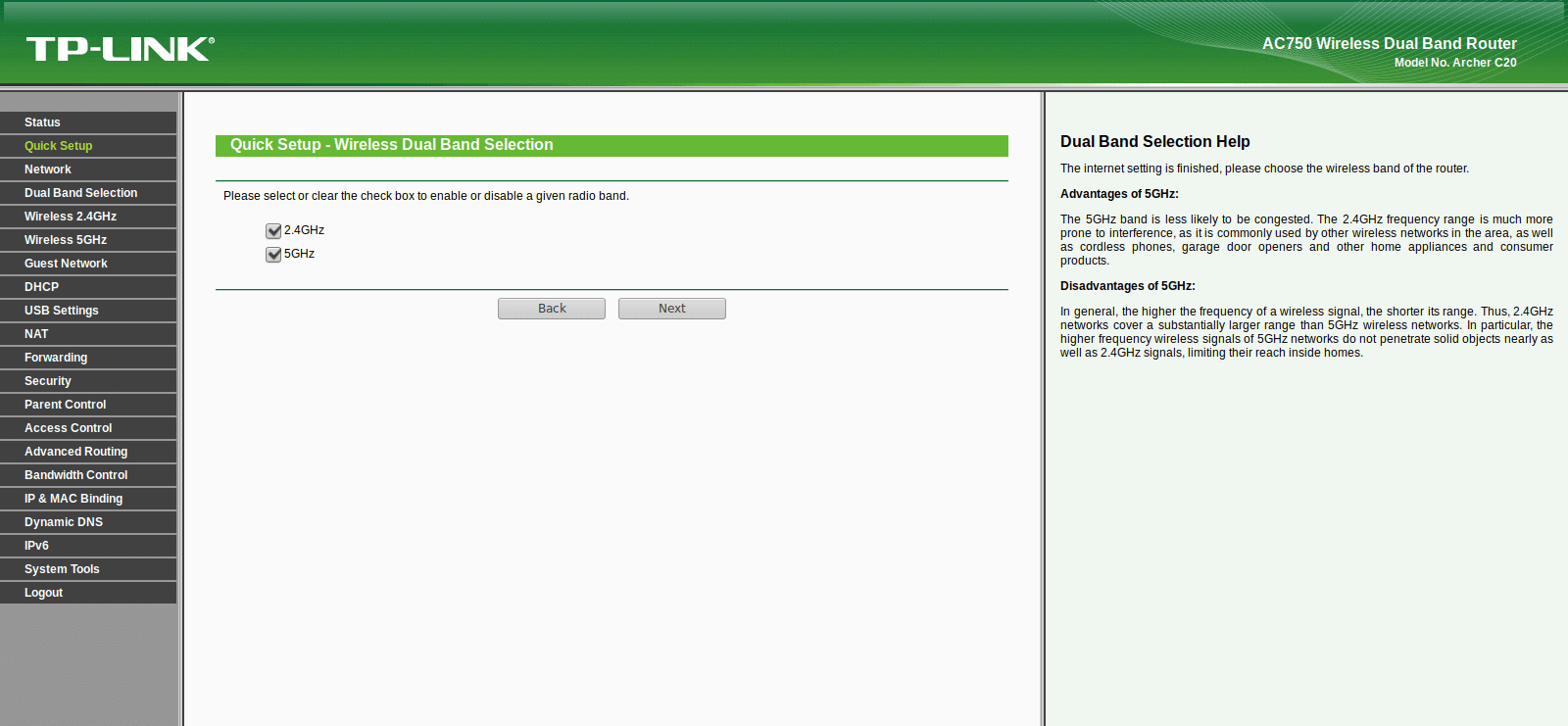Screen dimensions: 1568x726
Task: Open System Tools menu
Action: click(88, 569)
